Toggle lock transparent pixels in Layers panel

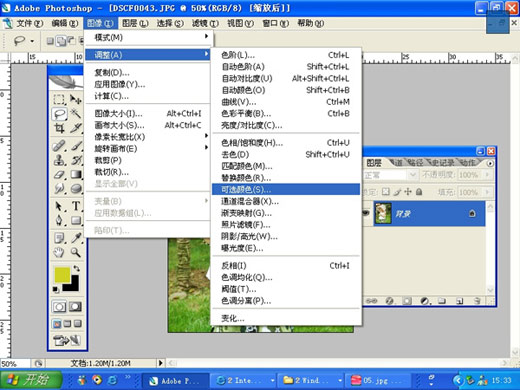coord(385,192)
